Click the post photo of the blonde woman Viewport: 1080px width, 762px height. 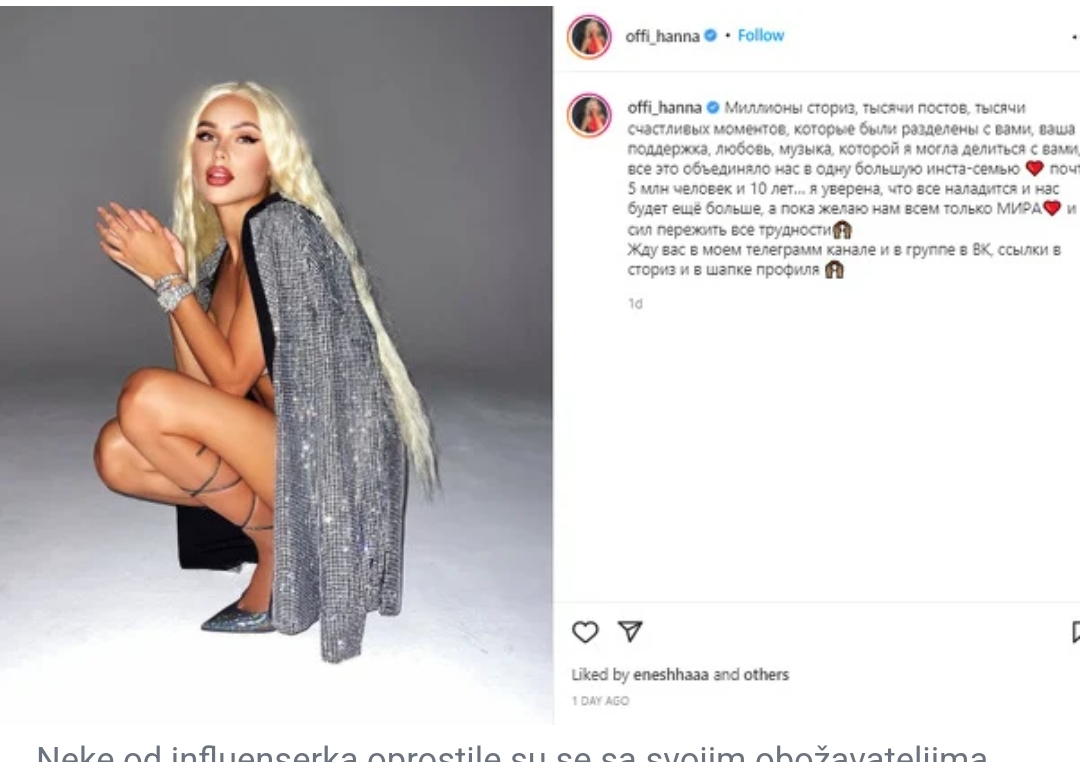coord(276,365)
